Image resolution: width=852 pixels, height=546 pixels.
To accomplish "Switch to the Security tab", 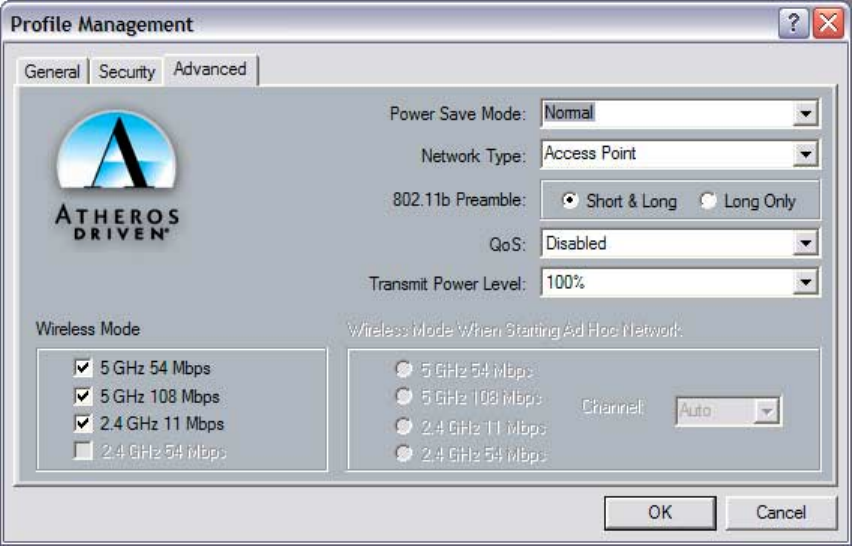I will coord(127,71).
